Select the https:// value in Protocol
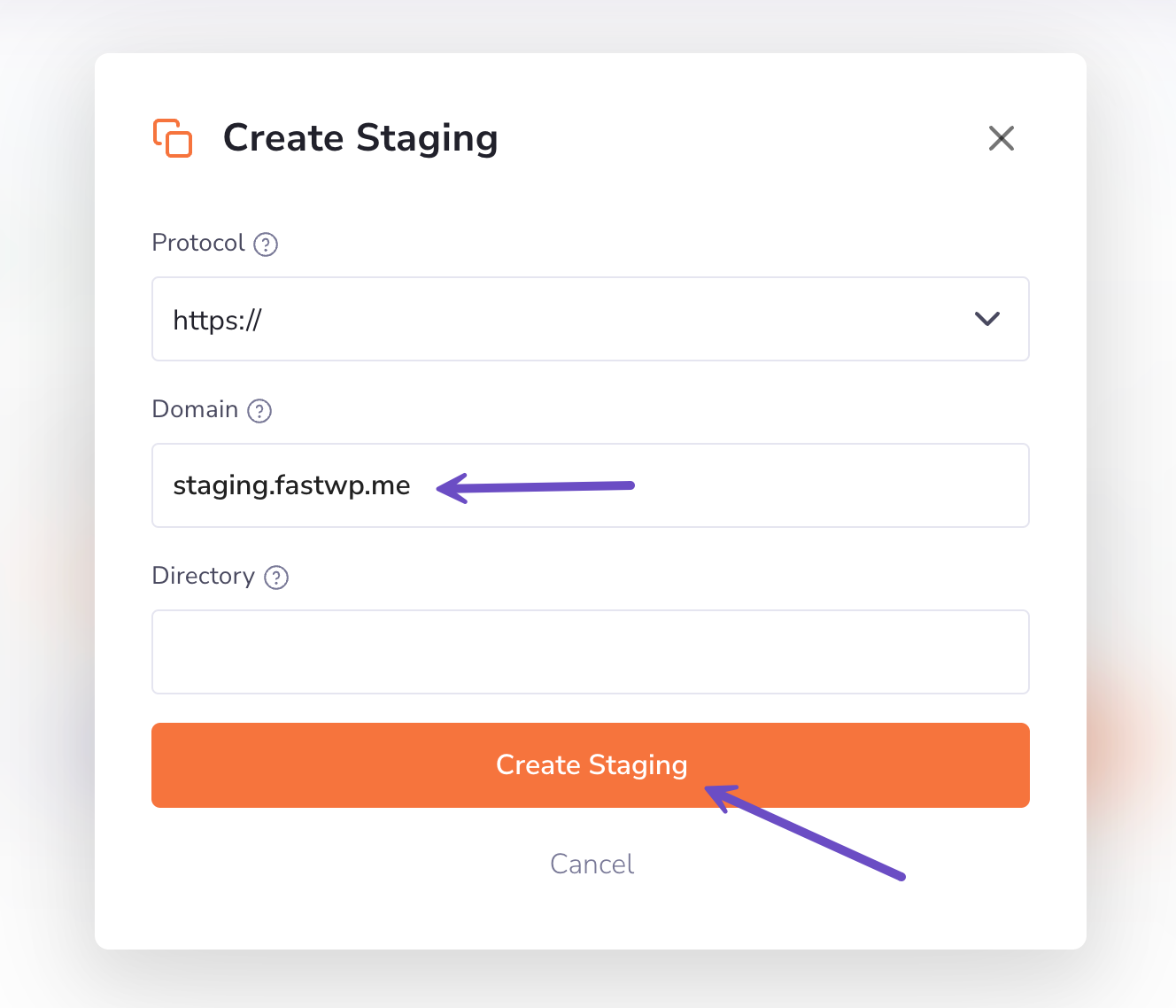 (217, 321)
